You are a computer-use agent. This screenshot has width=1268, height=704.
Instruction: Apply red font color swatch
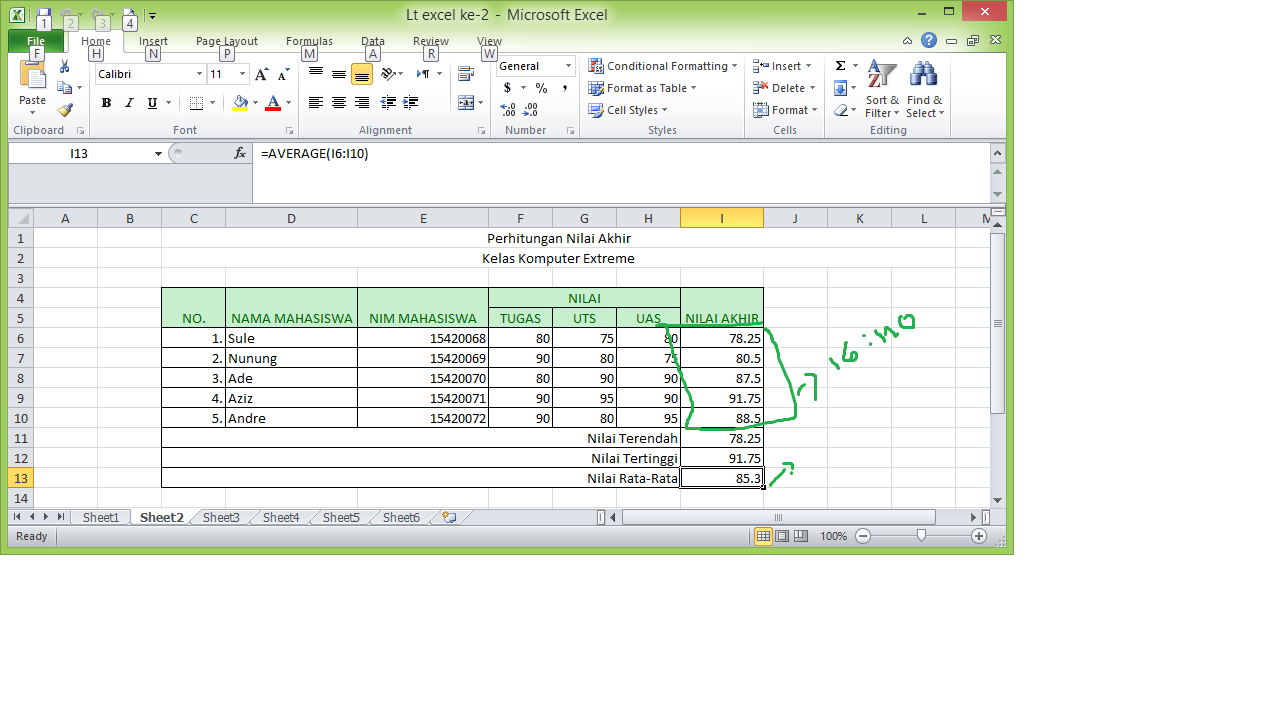click(x=274, y=108)
